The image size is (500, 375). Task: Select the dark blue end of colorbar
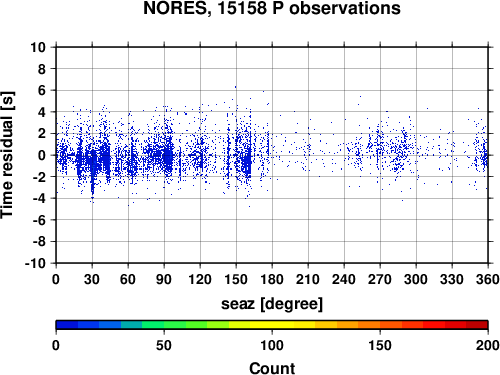[67, 325]
